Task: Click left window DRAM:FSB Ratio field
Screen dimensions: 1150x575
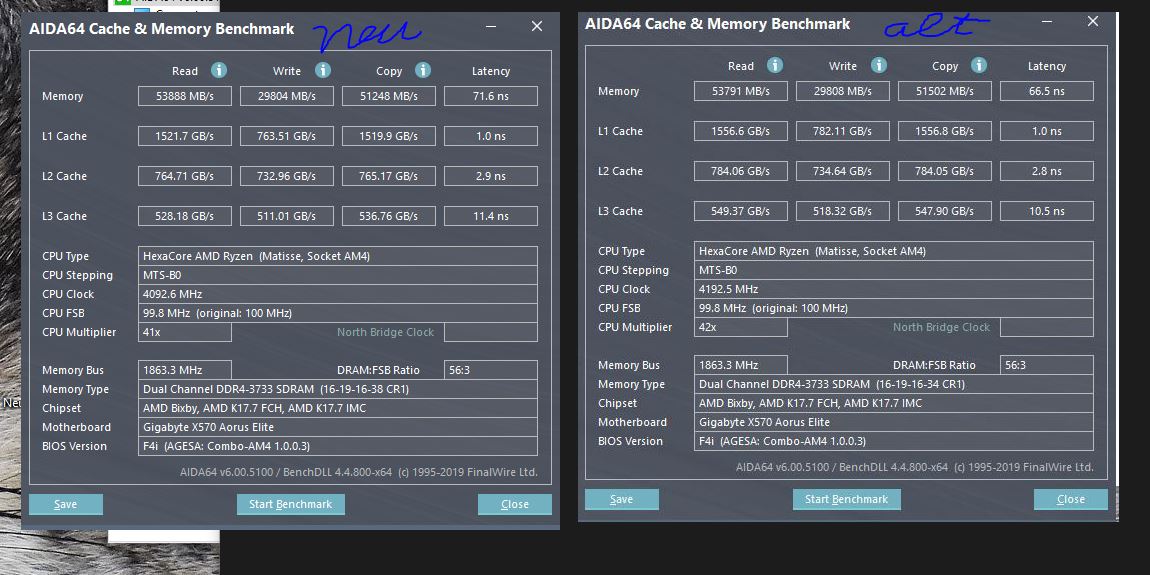Action: pos(491,370)
